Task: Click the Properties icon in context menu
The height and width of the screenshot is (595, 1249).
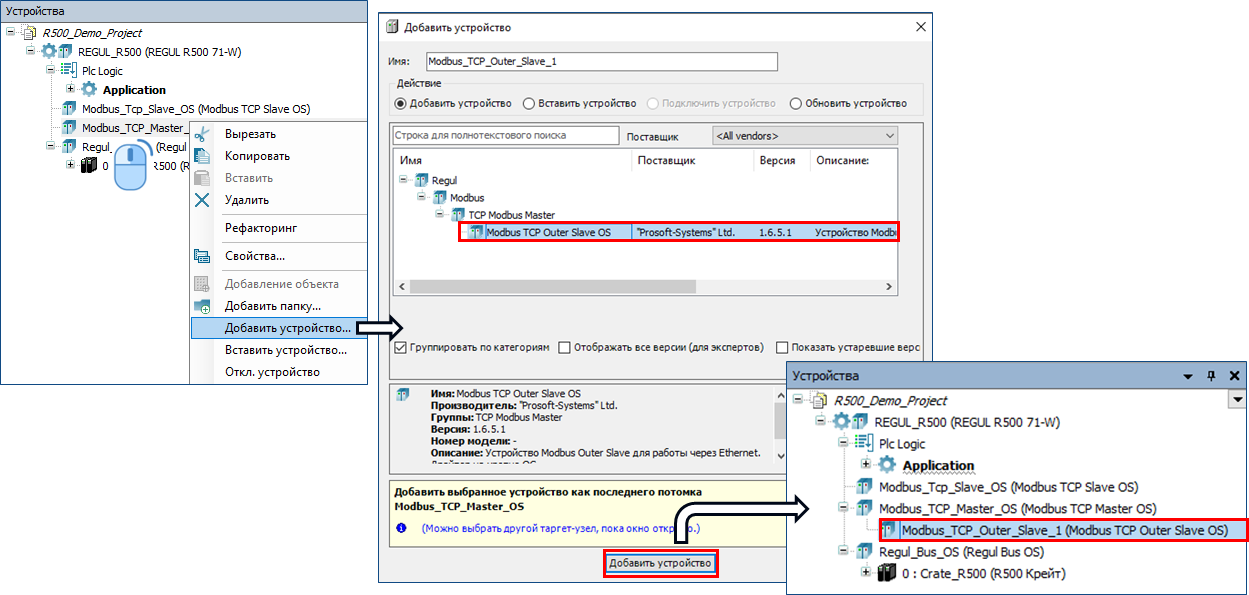Action: [202, 256]
